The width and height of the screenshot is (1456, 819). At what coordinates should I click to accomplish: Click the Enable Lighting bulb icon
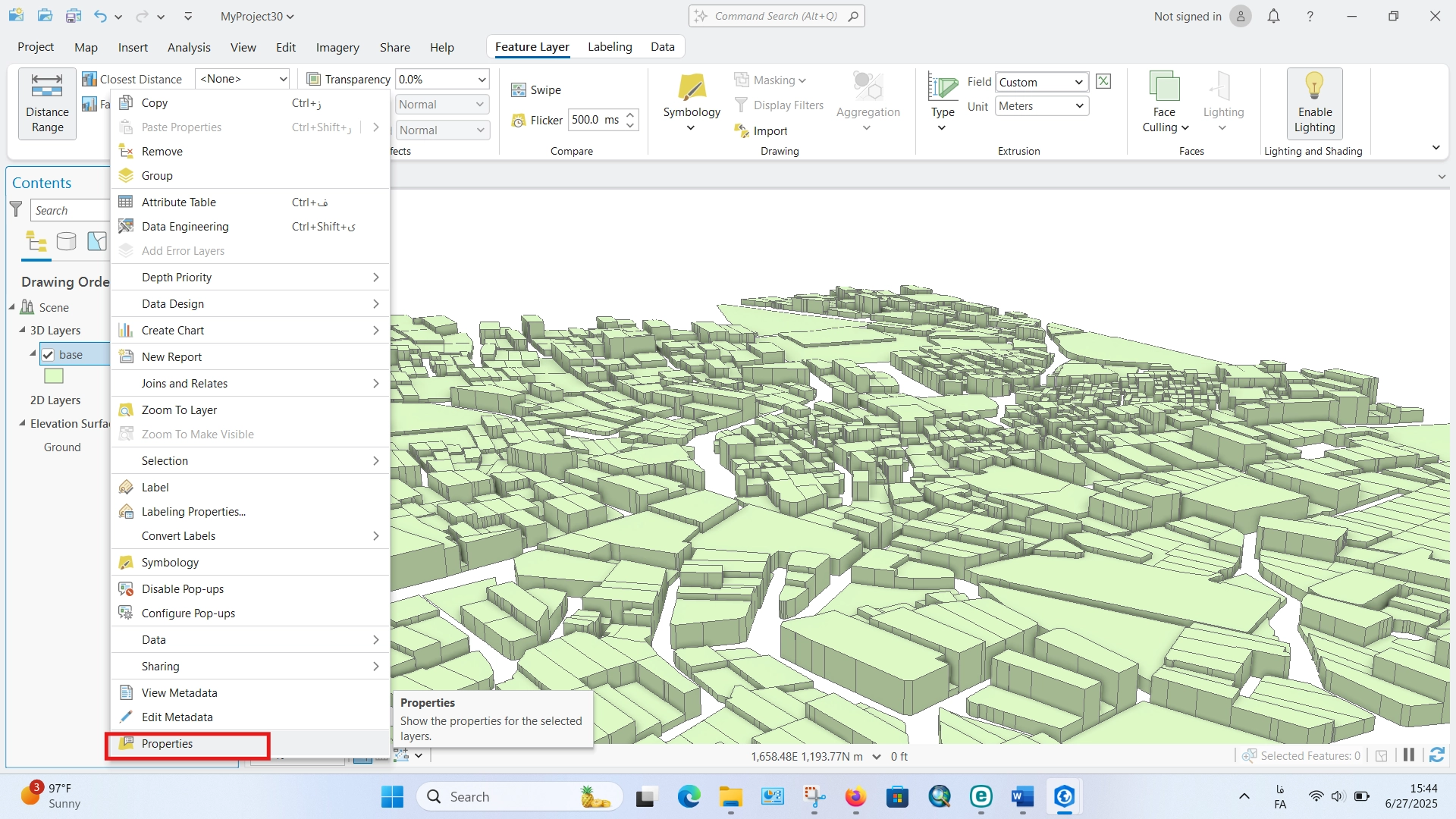coord(1314,86)
